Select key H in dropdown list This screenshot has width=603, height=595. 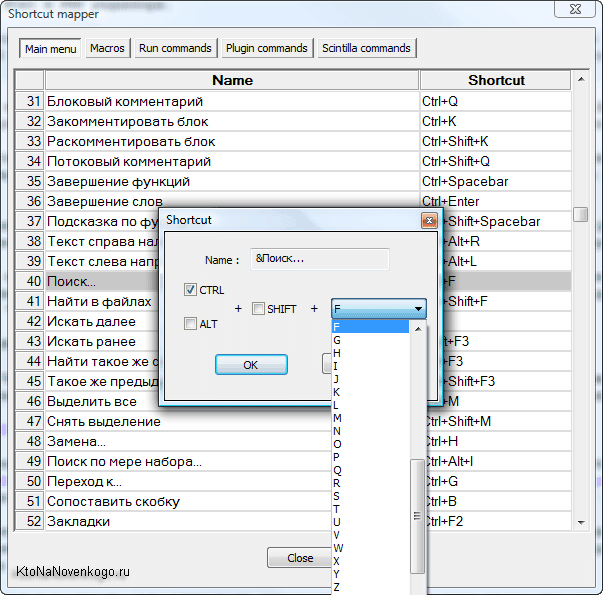pos(370,353)
